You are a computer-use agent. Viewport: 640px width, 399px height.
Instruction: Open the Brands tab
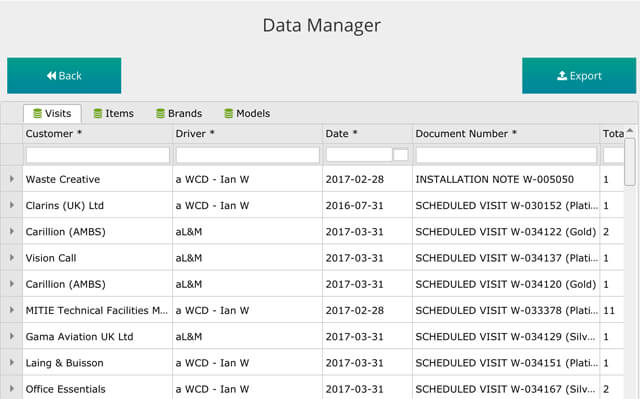pos(179,113)
